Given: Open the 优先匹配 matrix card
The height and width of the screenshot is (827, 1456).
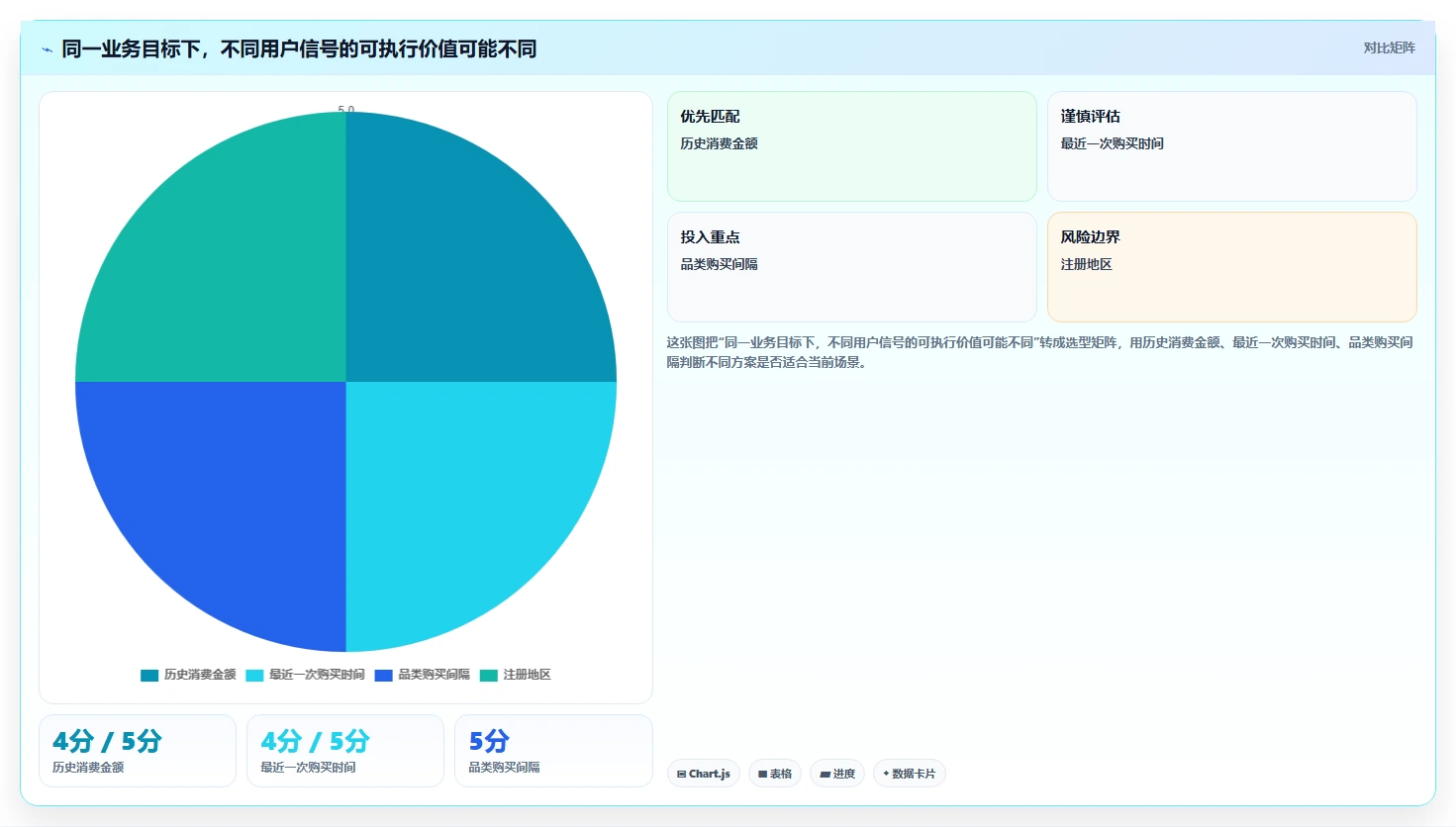Looking at the screenshot, I should click(x=852, y=146).
